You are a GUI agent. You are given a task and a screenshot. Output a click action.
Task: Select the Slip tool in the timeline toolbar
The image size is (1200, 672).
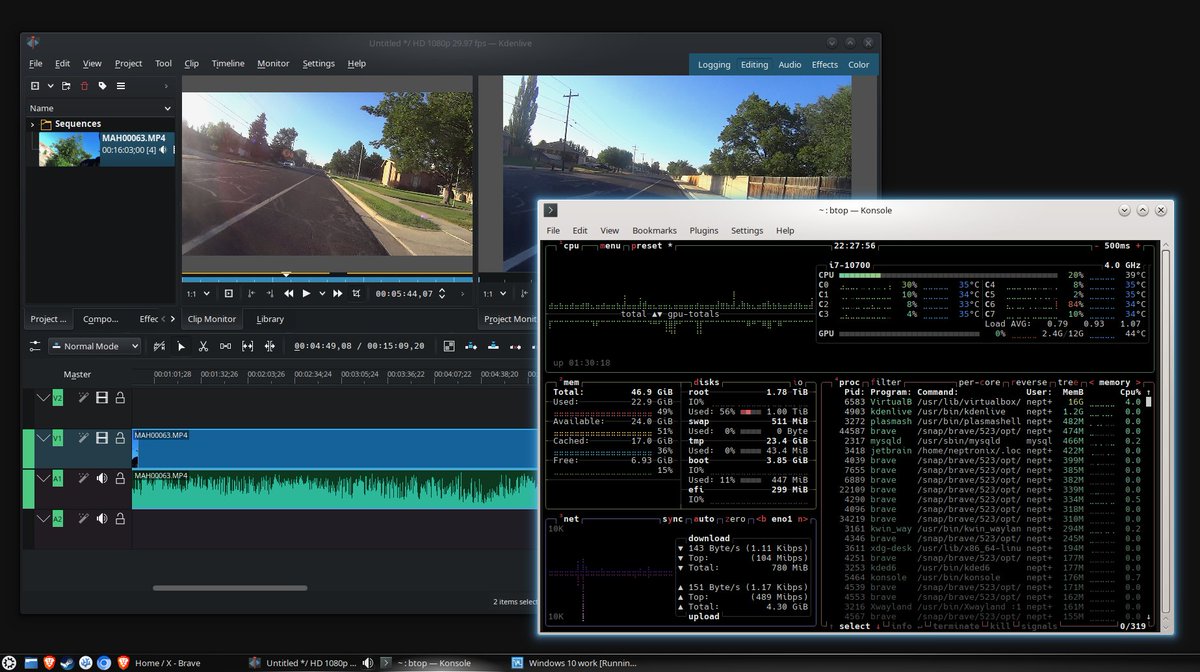click(247, 346)
